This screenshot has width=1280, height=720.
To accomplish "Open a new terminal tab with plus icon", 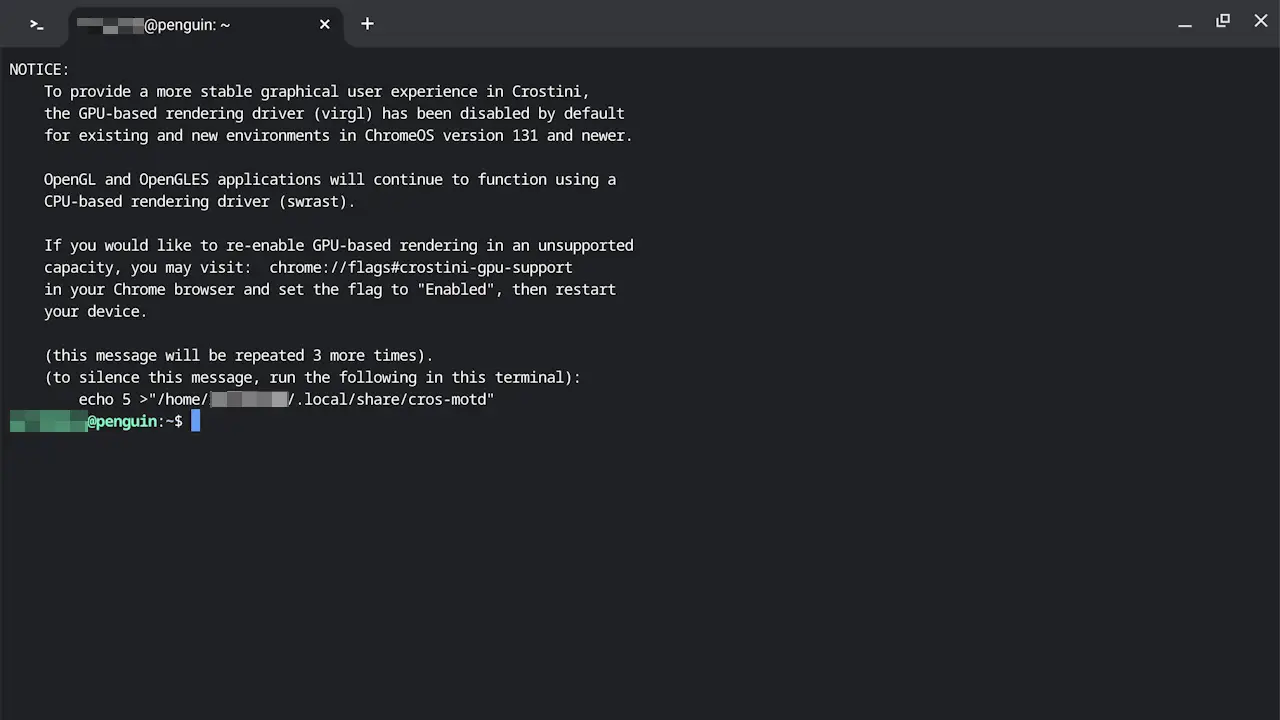I will 367,23.
